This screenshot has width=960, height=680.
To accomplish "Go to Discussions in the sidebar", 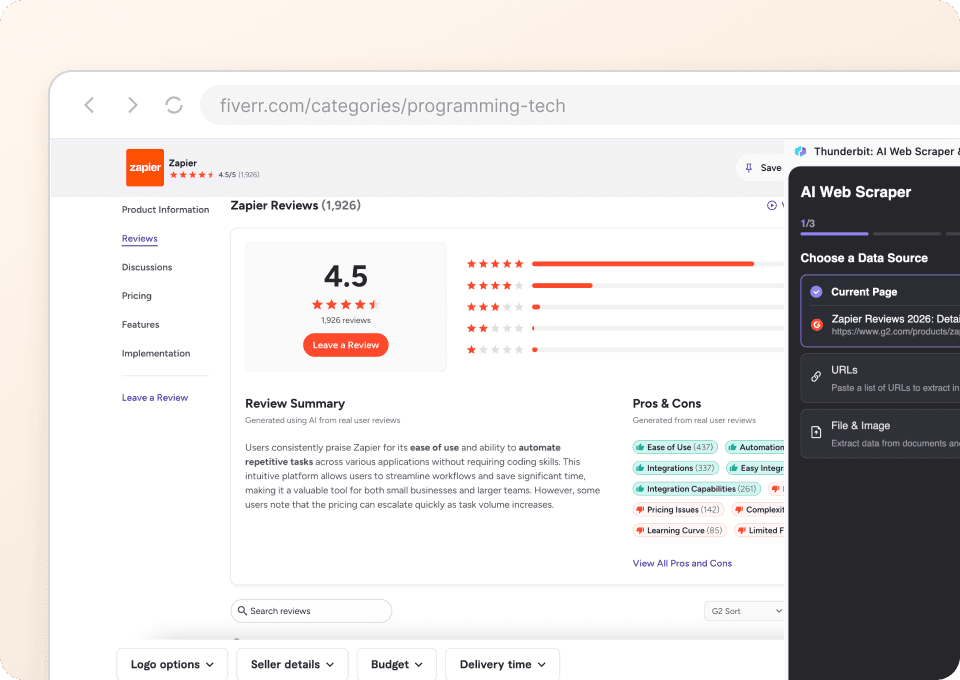I will pyautogui.click(x=147, y=267).
